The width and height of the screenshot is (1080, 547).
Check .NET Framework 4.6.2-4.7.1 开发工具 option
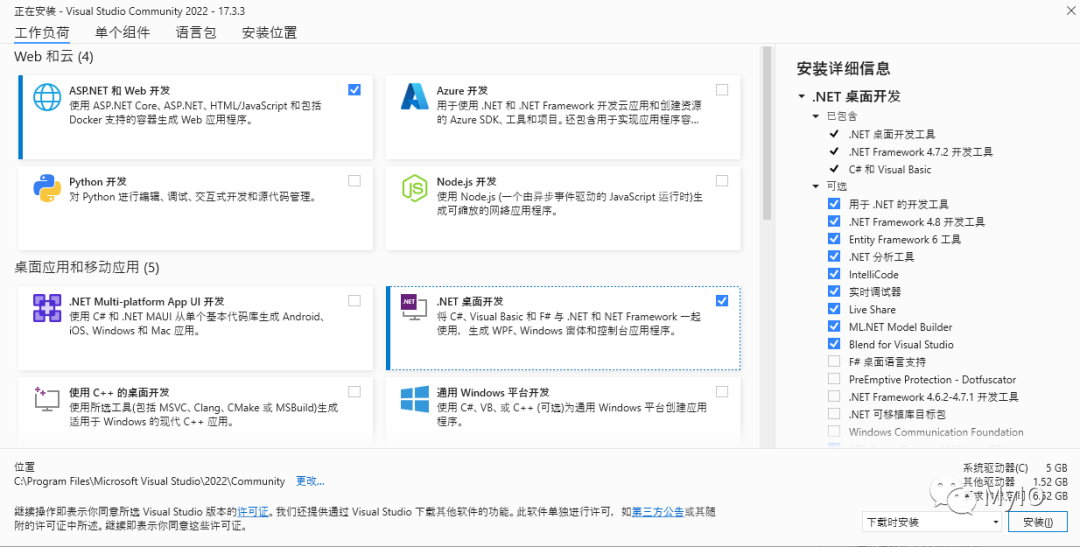[x=834, y=397]
